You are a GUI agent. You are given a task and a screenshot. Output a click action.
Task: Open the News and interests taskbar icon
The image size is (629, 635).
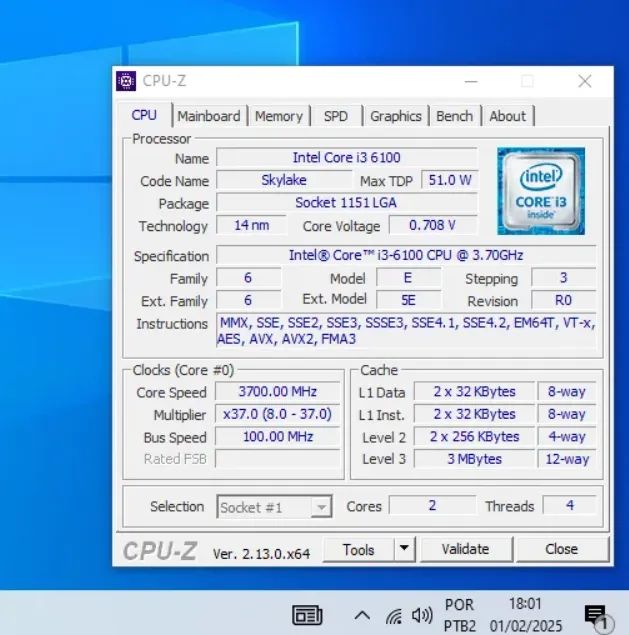click(307, 616)
